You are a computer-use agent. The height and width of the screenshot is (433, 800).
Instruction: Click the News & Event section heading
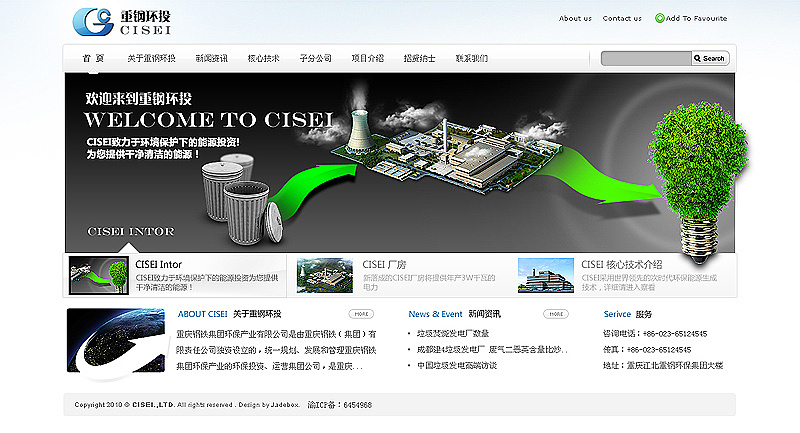tap(454, 314)
